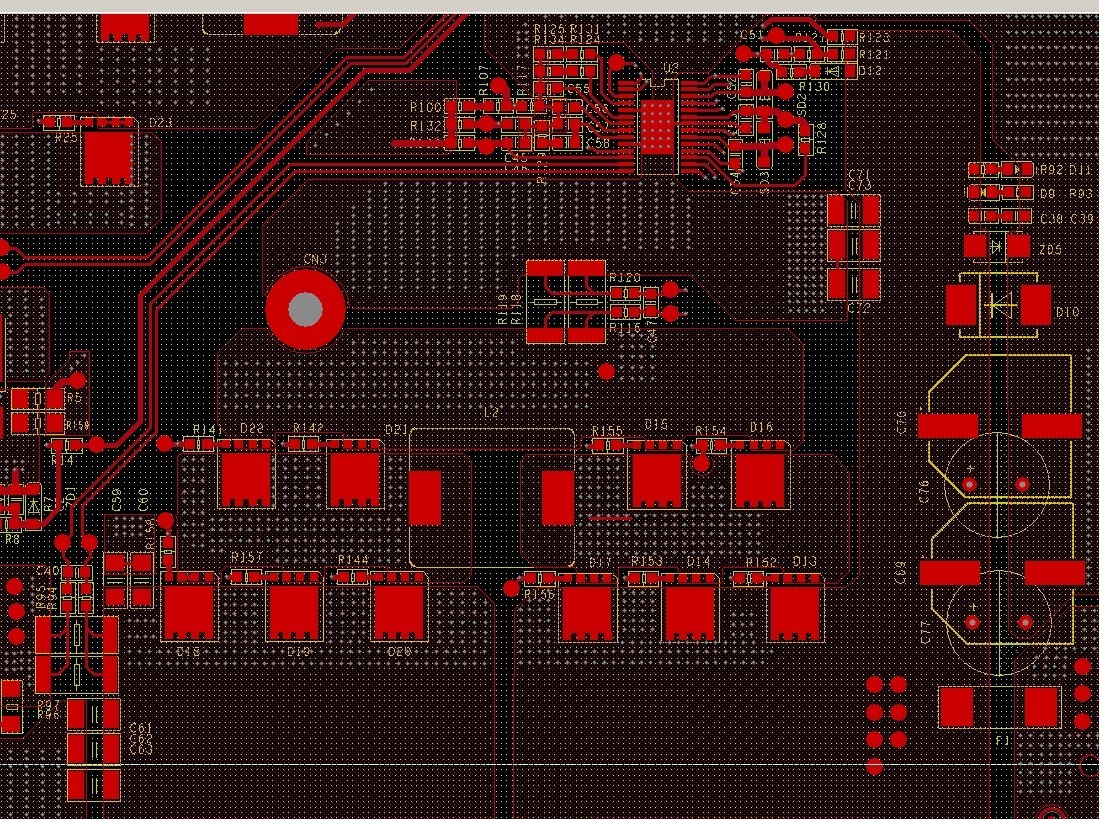Screen dimensions: 1099x819
Task: Click the C61 designator text
Action: pos(141,728)
